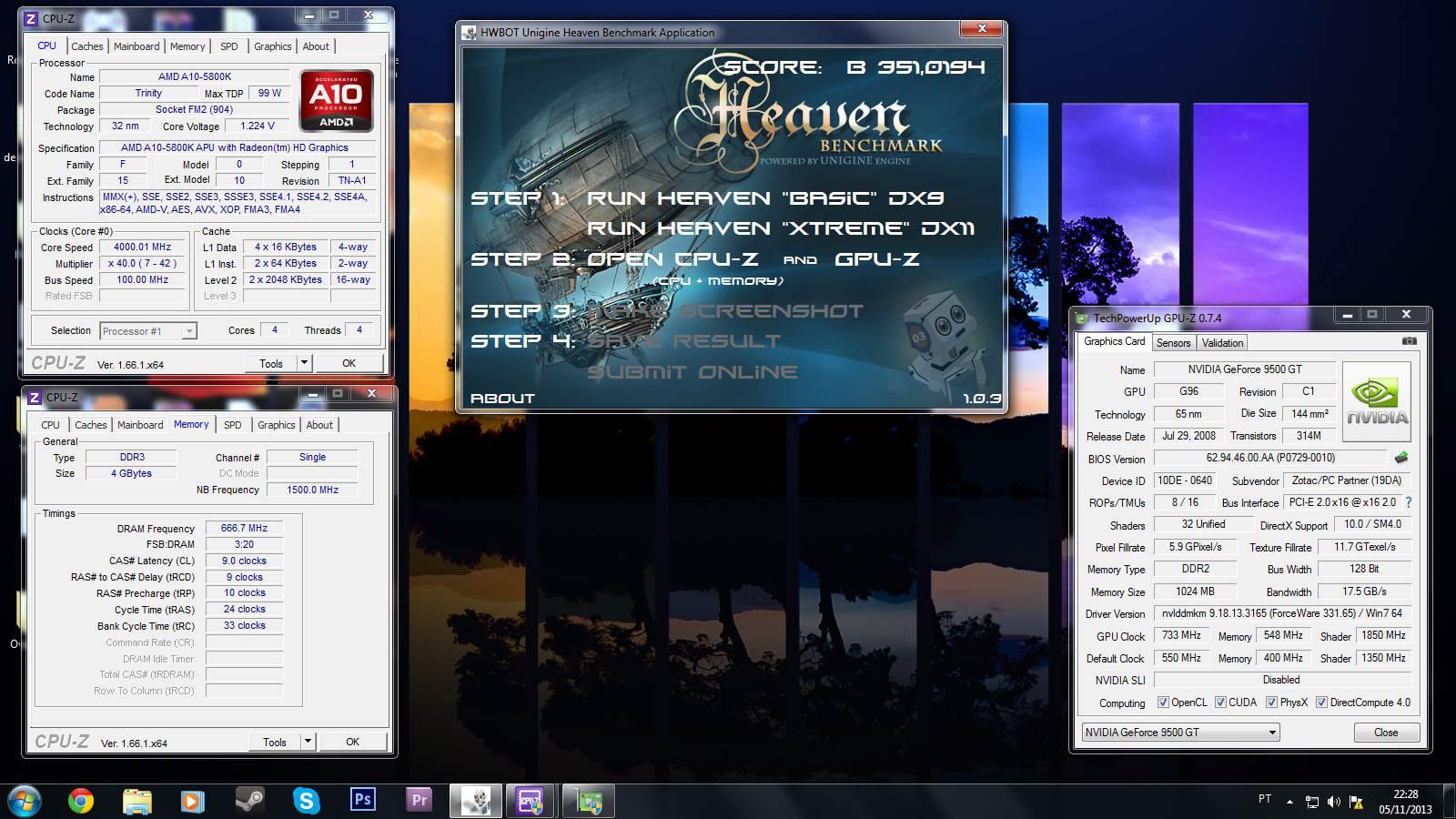Toggle PhysX checkbox in GPU-Z

pos(1271,703)
